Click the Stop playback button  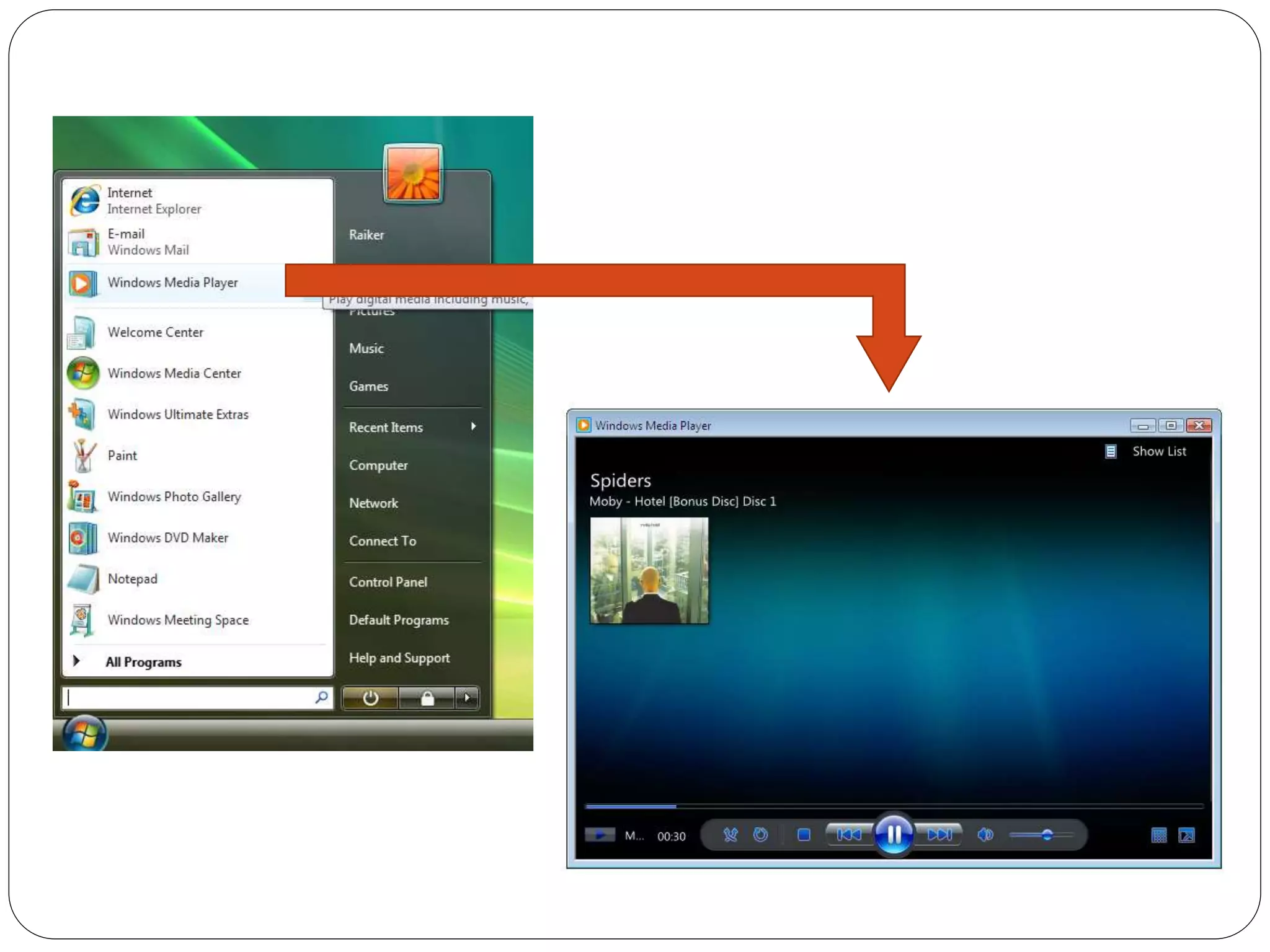tap(804, 835)
